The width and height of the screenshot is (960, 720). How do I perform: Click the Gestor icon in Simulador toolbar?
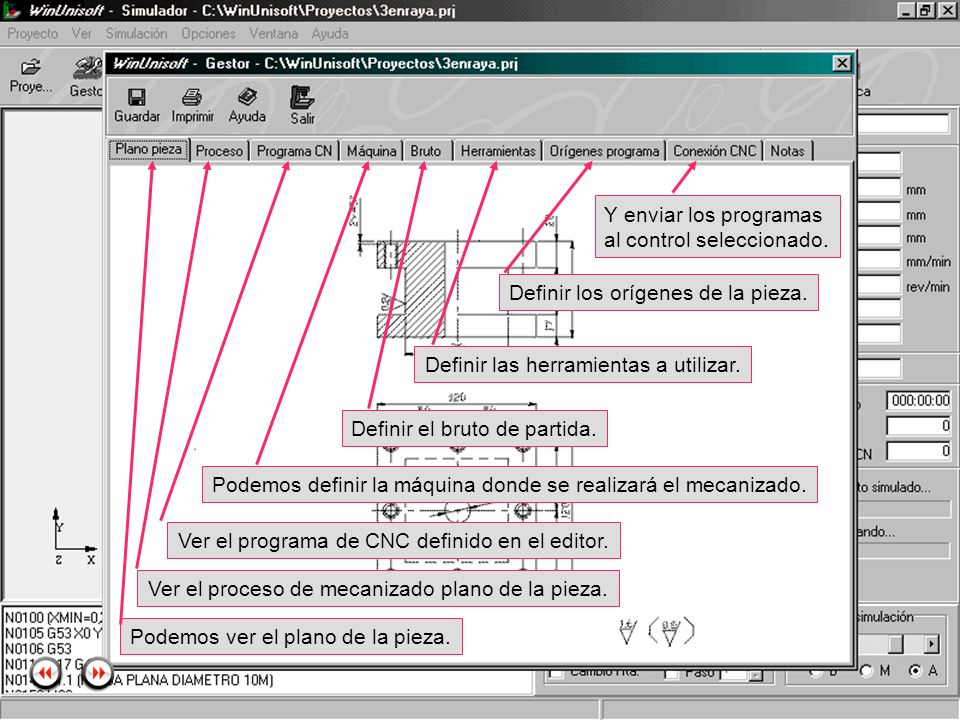click(x=87, y=68)
